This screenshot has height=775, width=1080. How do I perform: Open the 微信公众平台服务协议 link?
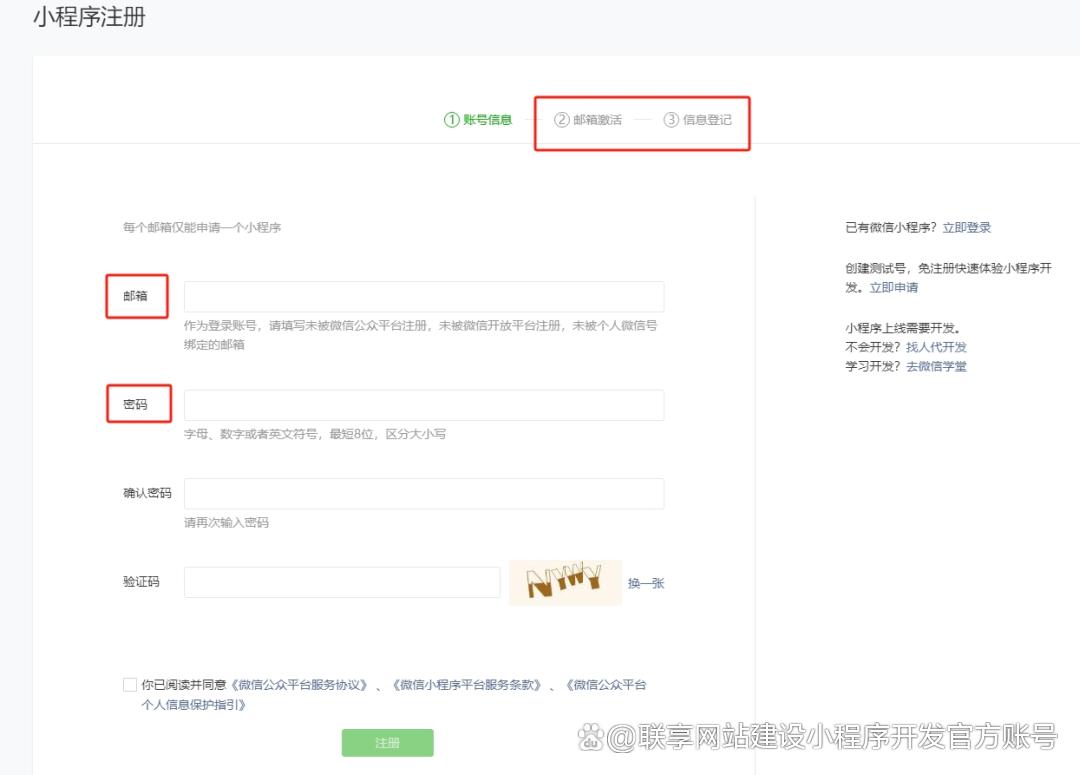299,686
